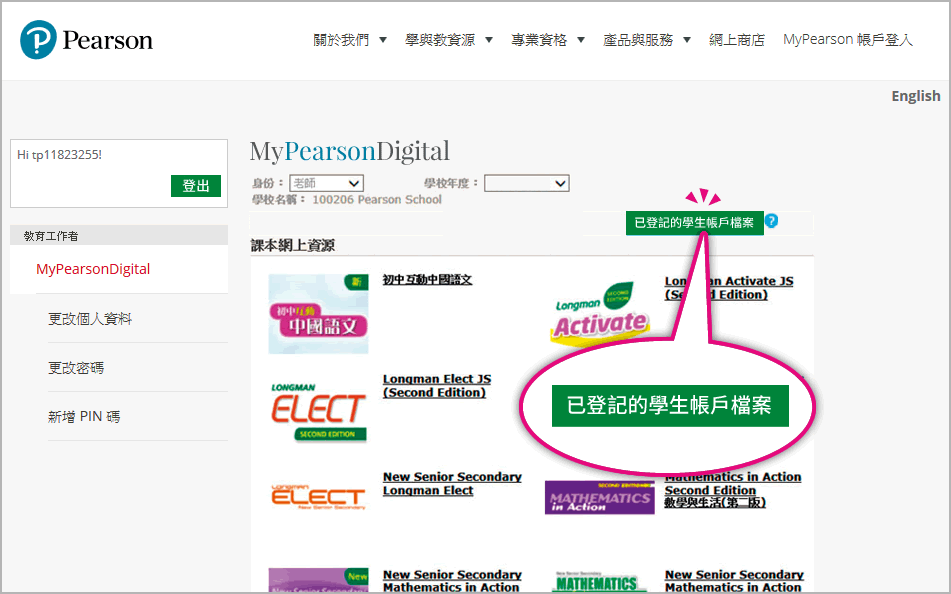The height and width of the screenshot is (594, 951).
Task: Open the 身份 dropdown showing 老師
Action: pyautogui.click(x=327, y=182)
